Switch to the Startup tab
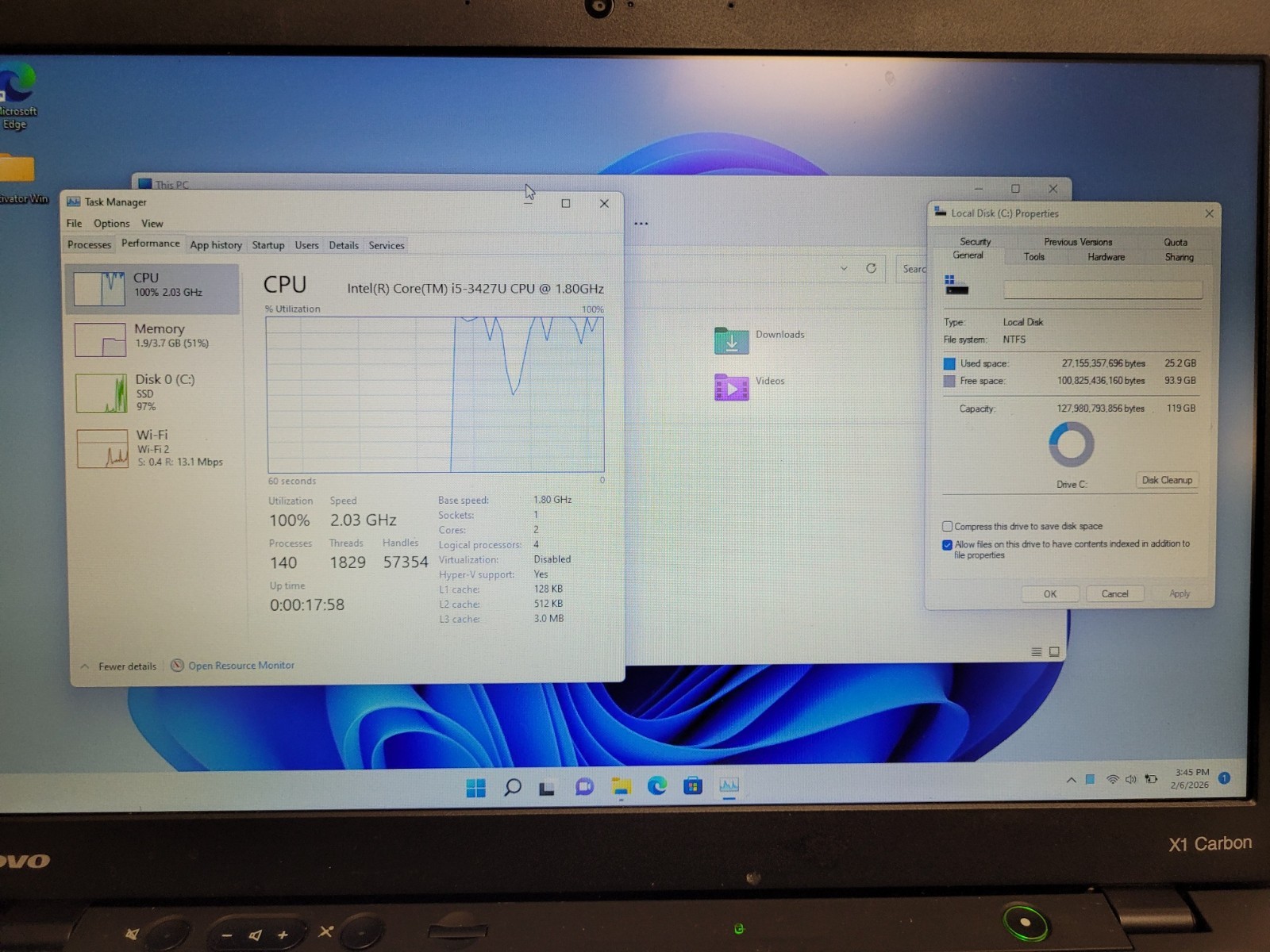 click(268, 245)
